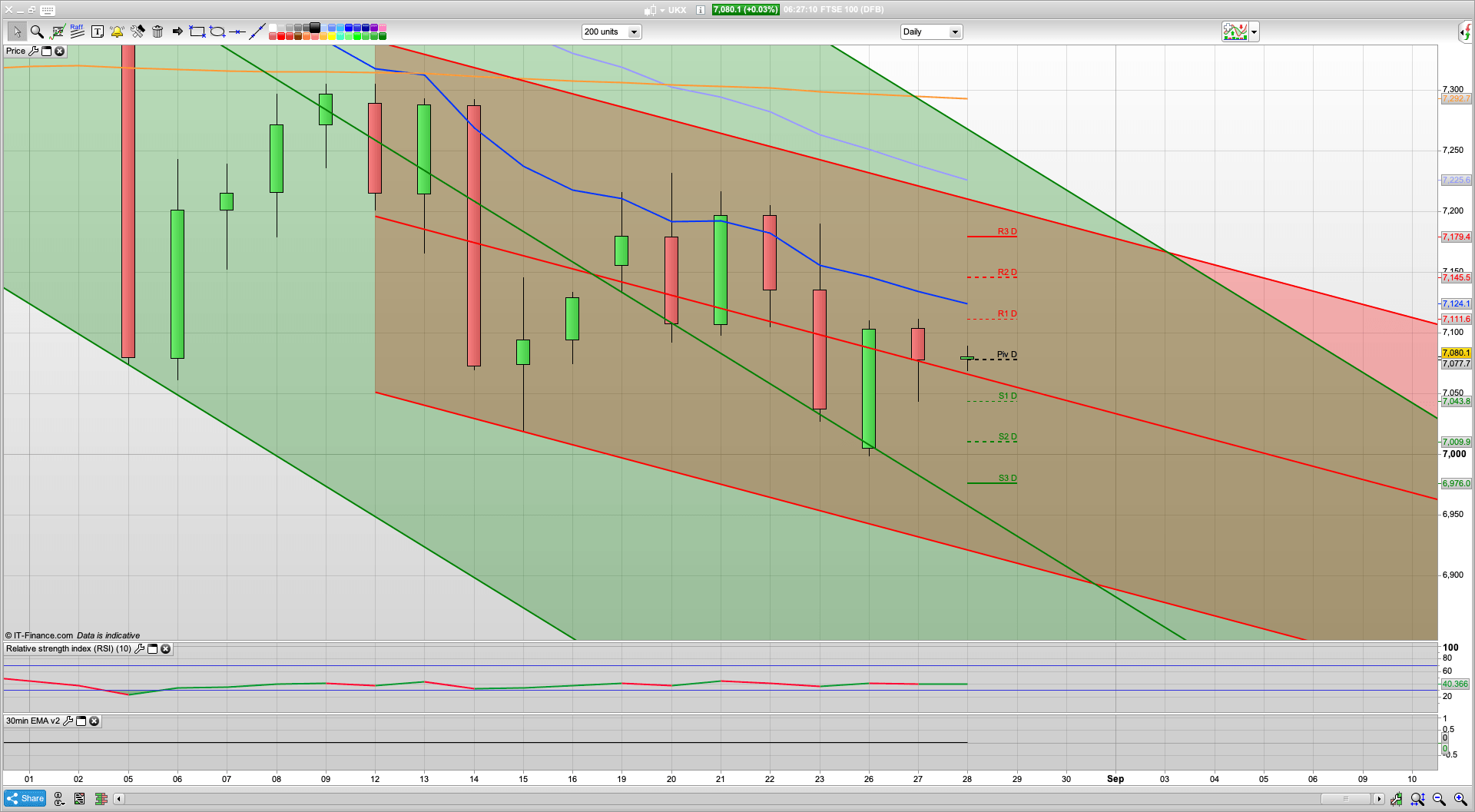1475x812 pixels.
Task: Click the 6,976.0 price axis label
Action: pos(1456,483)
